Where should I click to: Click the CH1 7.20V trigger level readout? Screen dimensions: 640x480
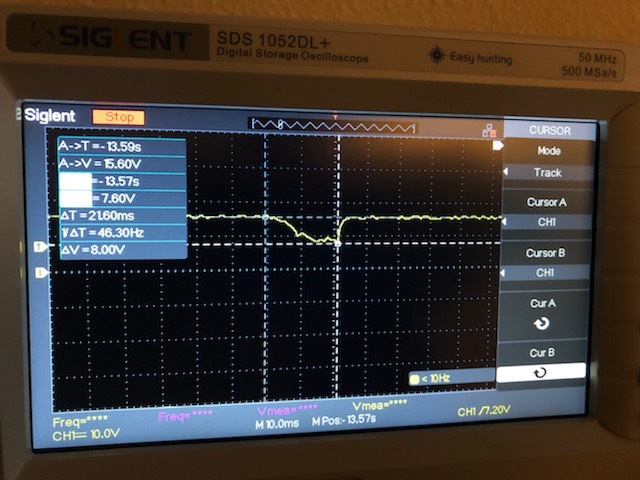click(x=484, y=411)
